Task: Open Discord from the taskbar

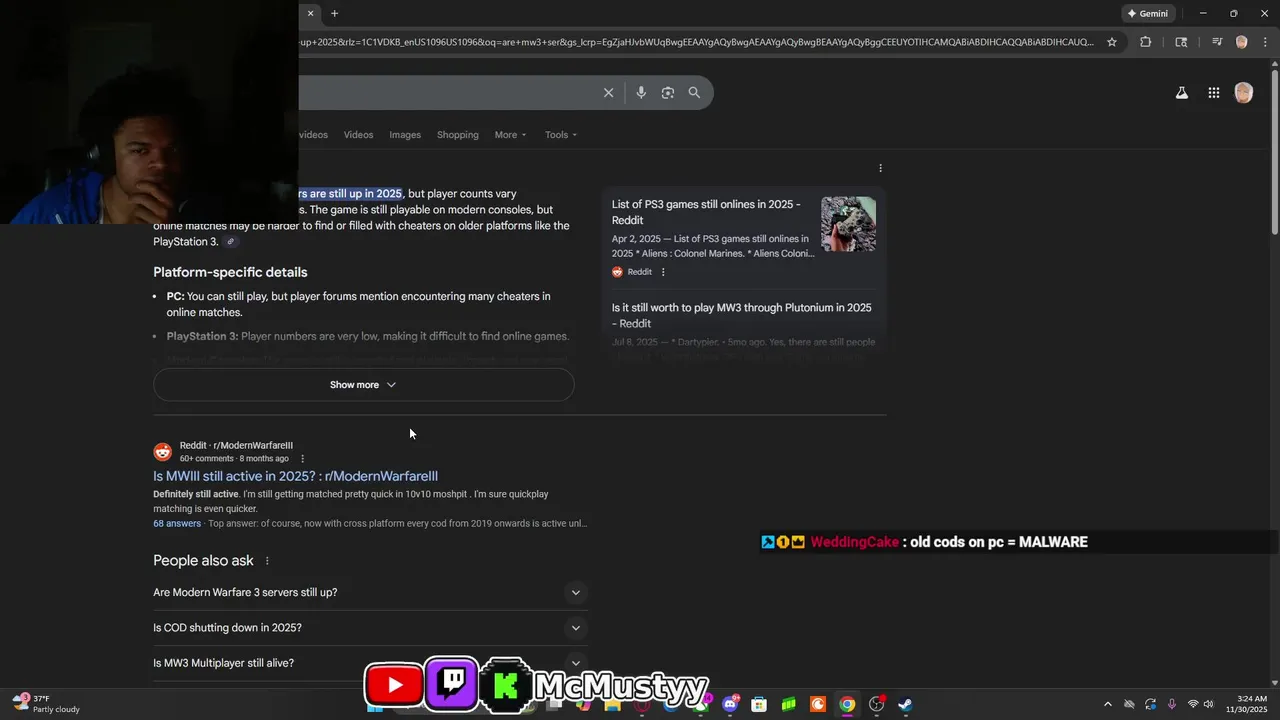Action: 730,704
